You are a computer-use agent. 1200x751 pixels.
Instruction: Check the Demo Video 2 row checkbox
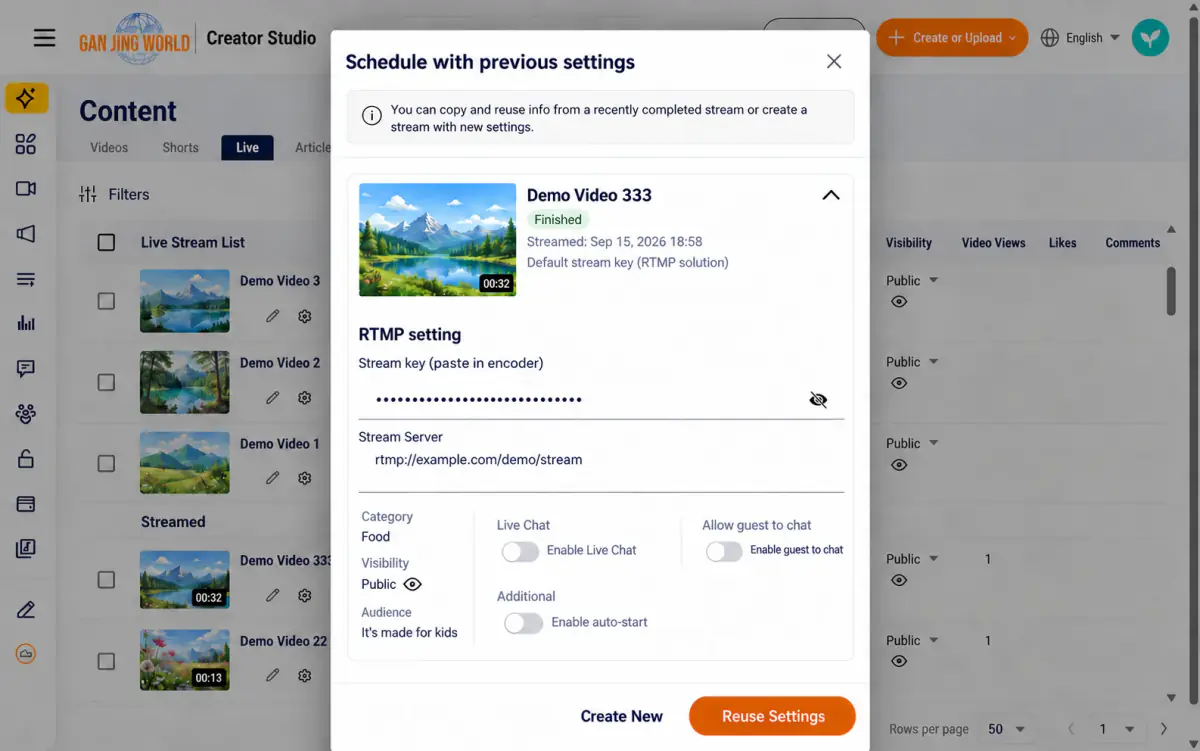coord(106,382)
